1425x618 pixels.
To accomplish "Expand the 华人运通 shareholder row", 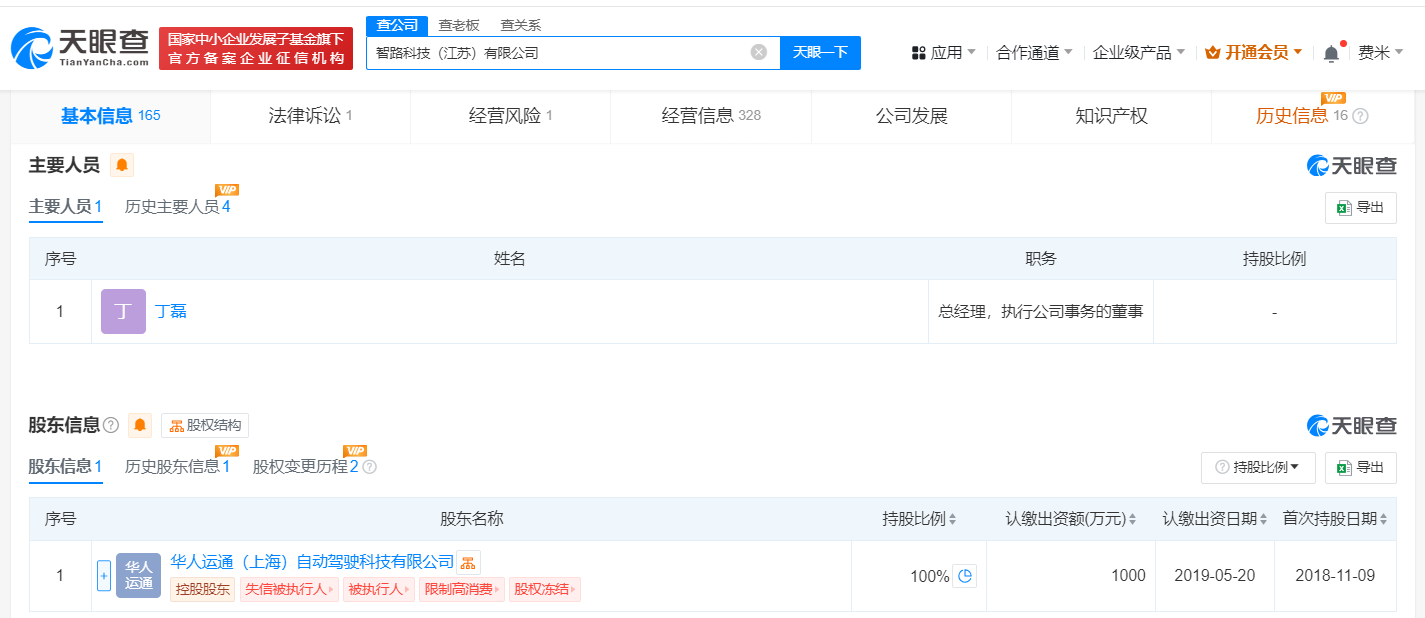I will point(103,576).
